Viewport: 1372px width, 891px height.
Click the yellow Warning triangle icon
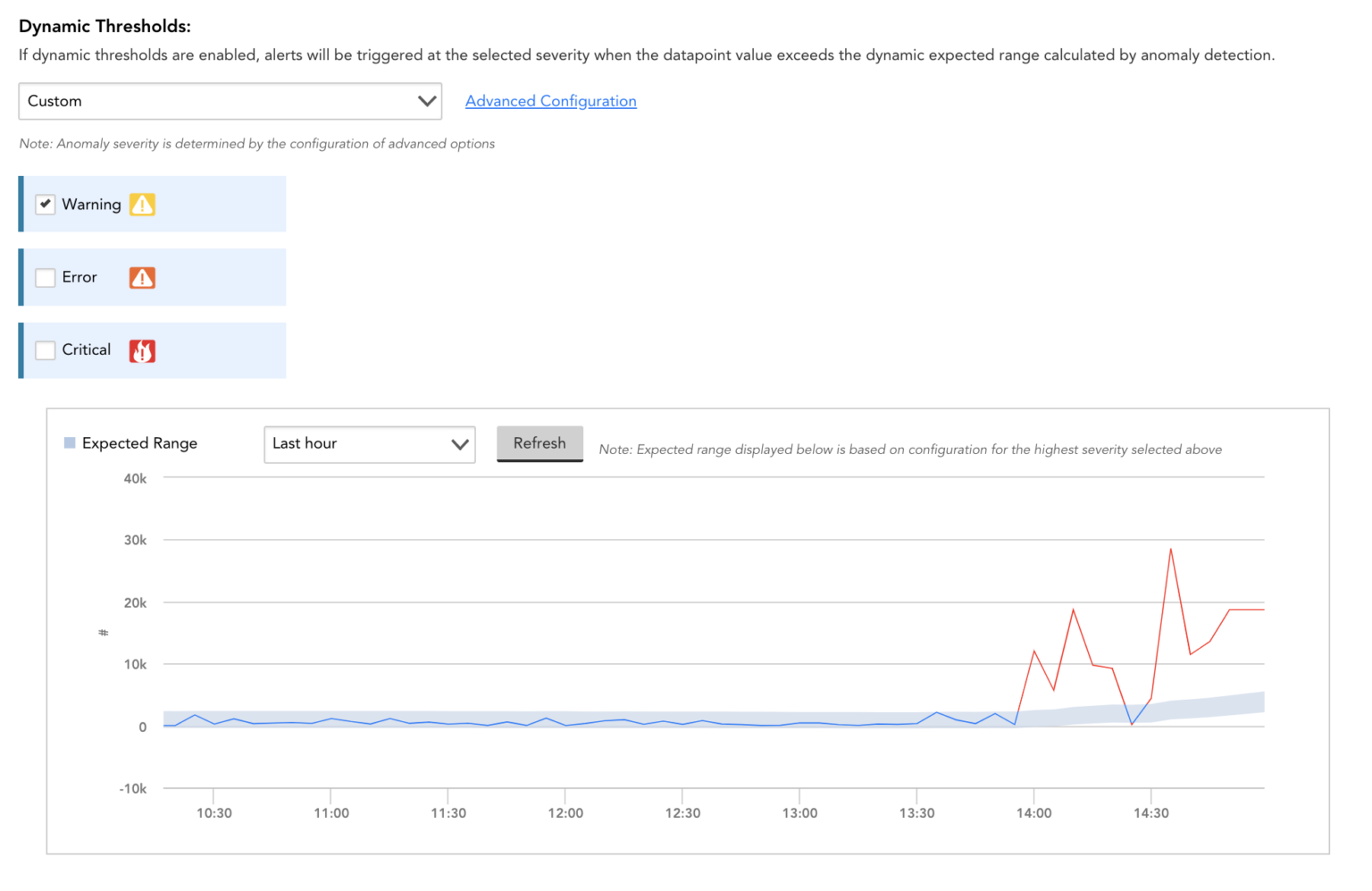(x=142, y=204)
